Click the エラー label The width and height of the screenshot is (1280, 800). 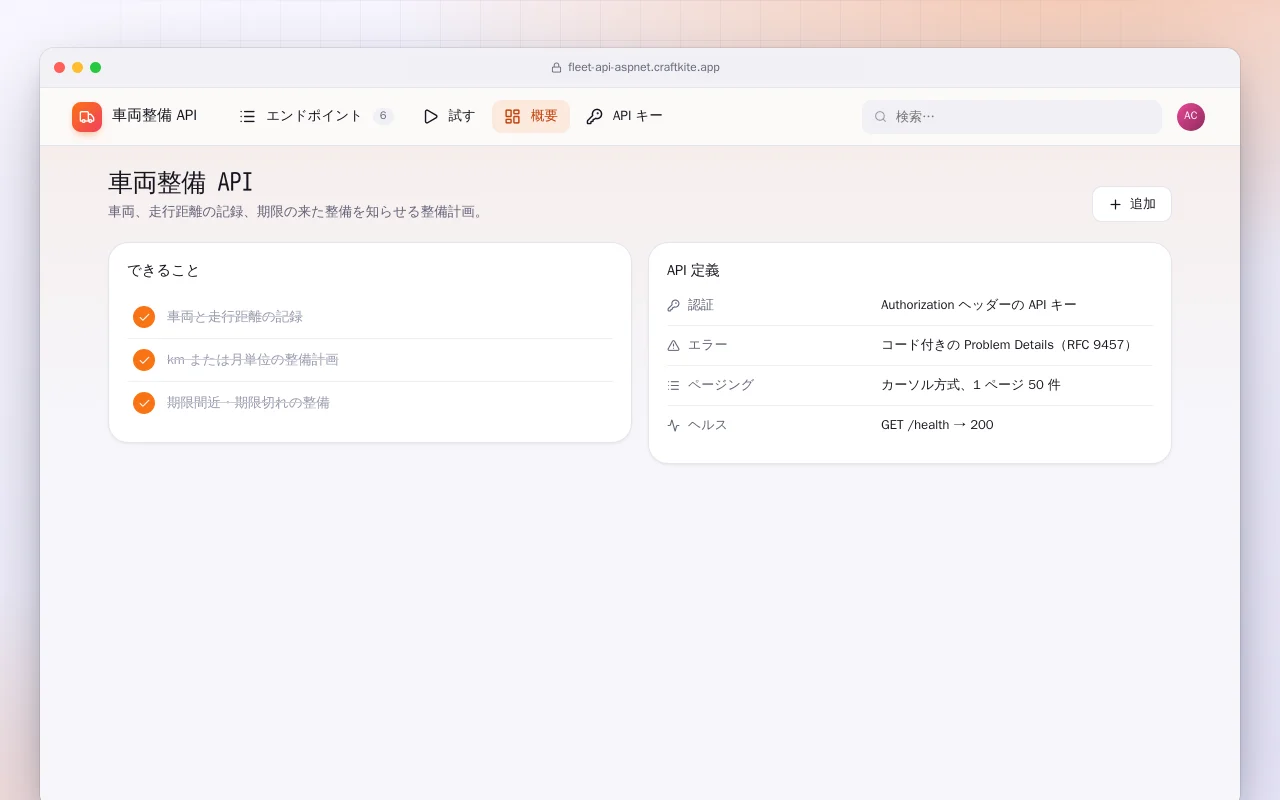[x=708, y=345]
